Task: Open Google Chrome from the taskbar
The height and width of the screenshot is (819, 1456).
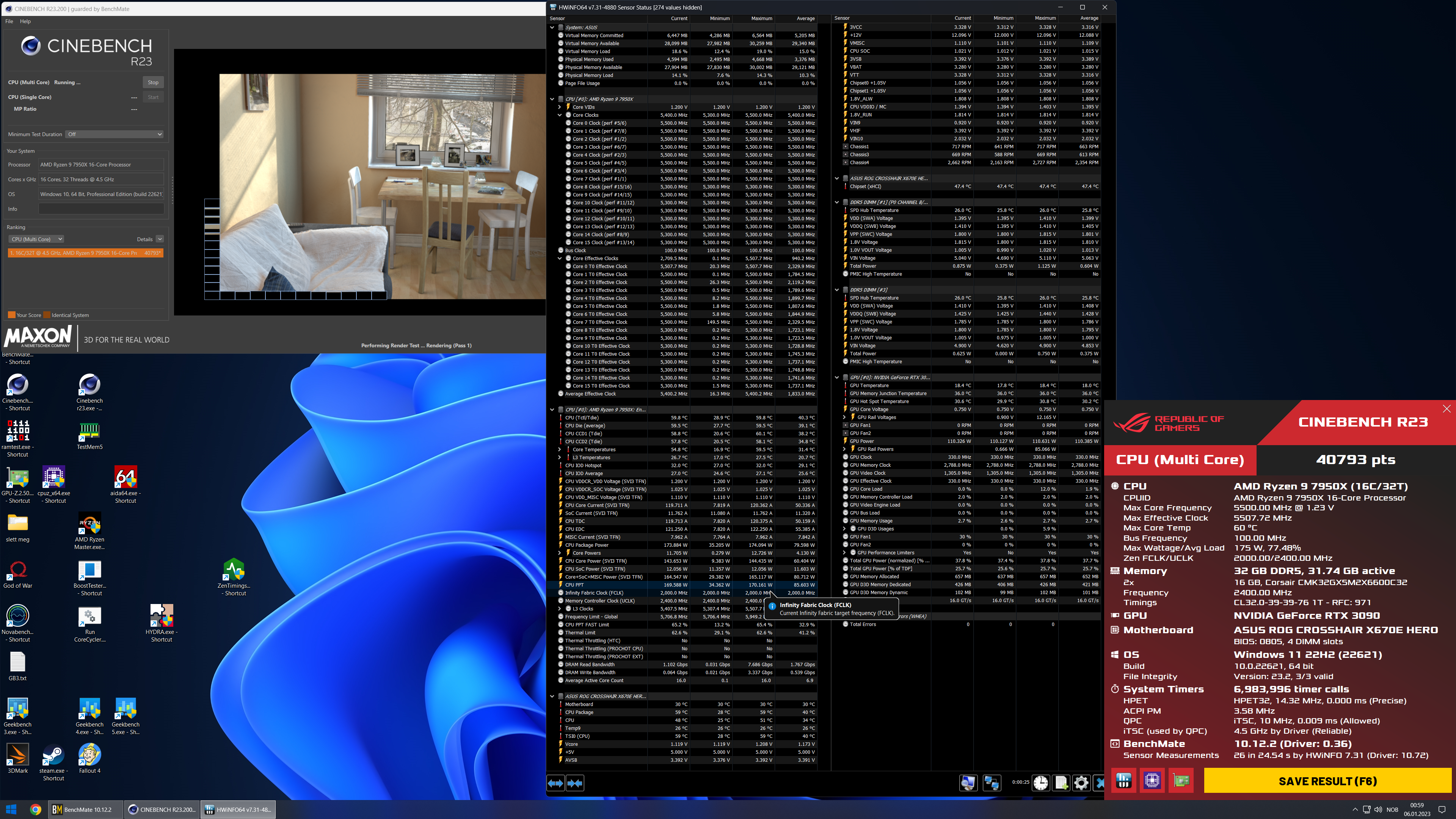Action: pyautogui.click(x=35, y=810)
